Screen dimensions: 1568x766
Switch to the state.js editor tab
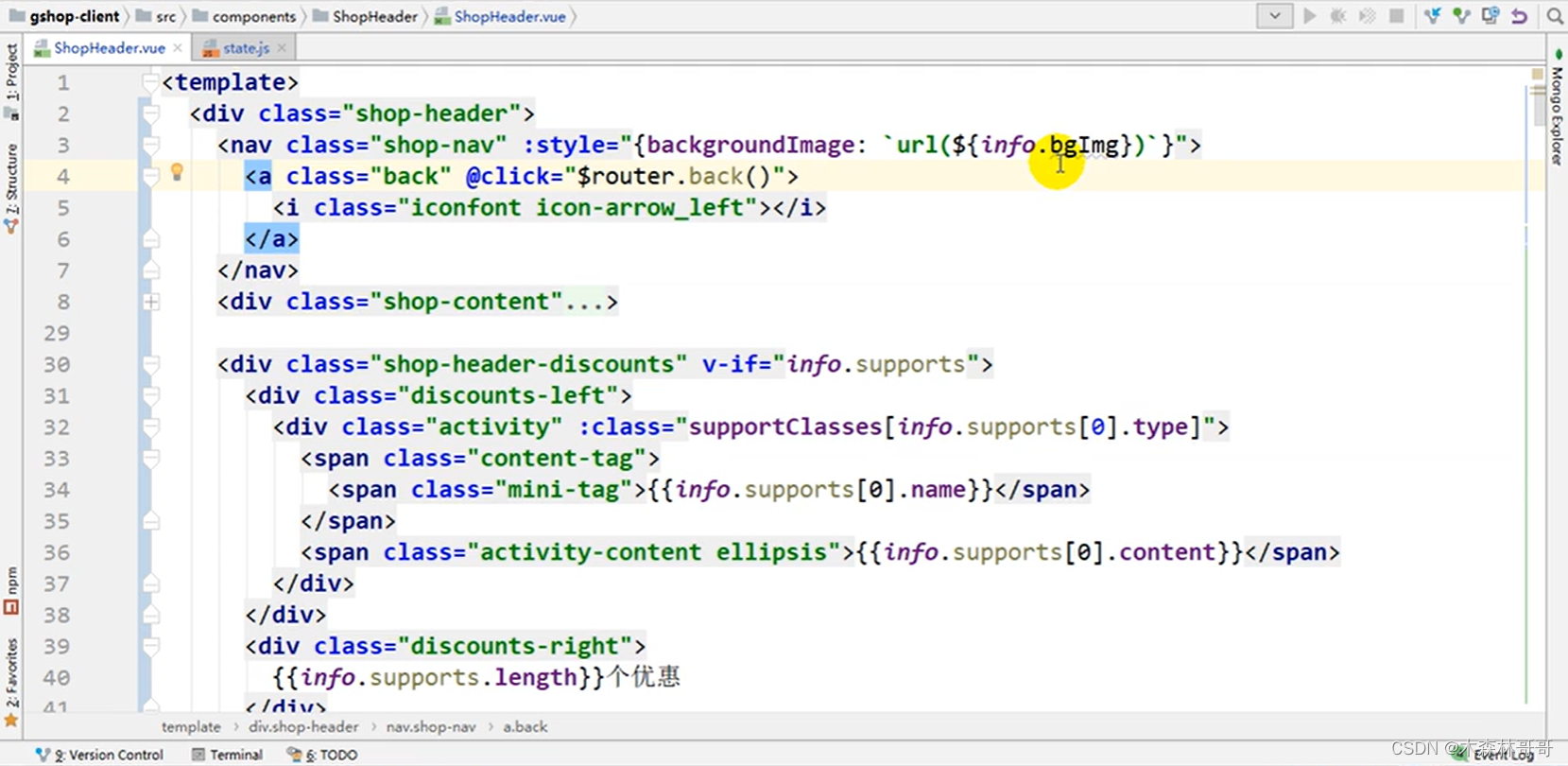(245, 47)
